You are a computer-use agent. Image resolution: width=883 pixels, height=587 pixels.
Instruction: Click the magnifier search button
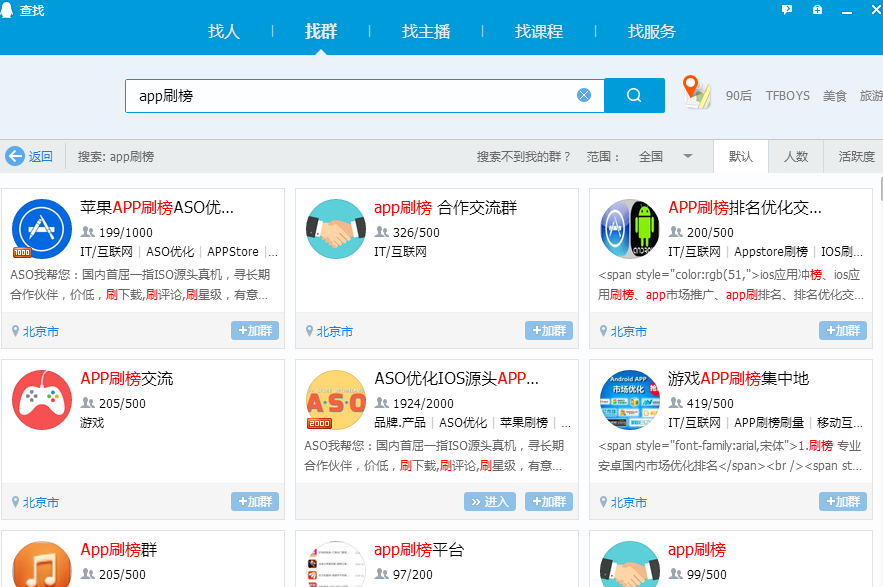(634, 96)
